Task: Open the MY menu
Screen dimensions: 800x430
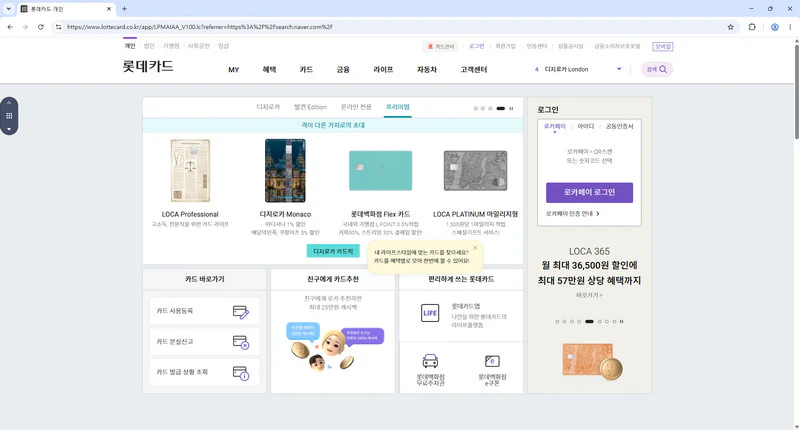Action: pyautogui.click(x=234, y=69)
